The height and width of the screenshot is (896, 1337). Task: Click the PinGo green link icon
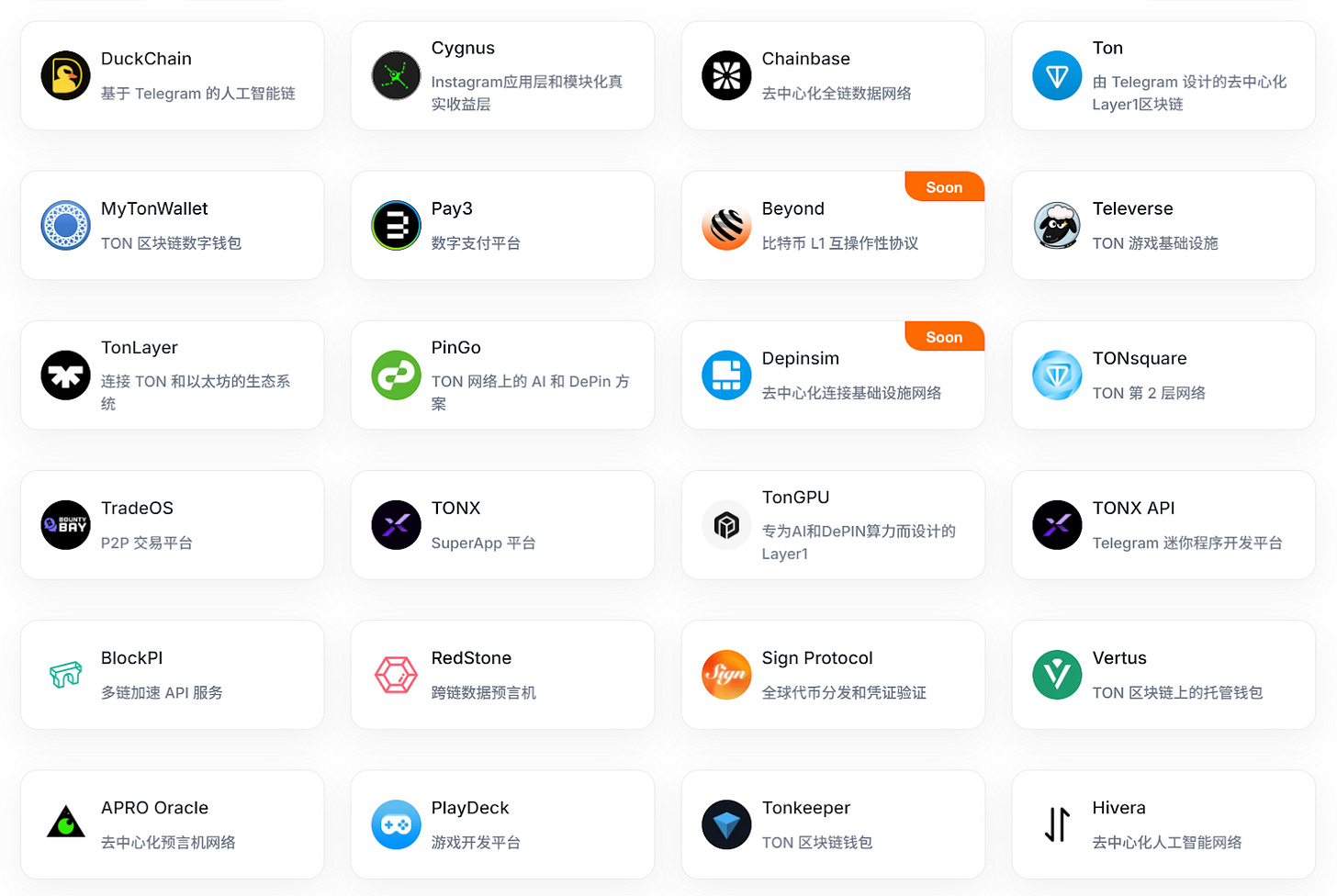coord(396,375)
